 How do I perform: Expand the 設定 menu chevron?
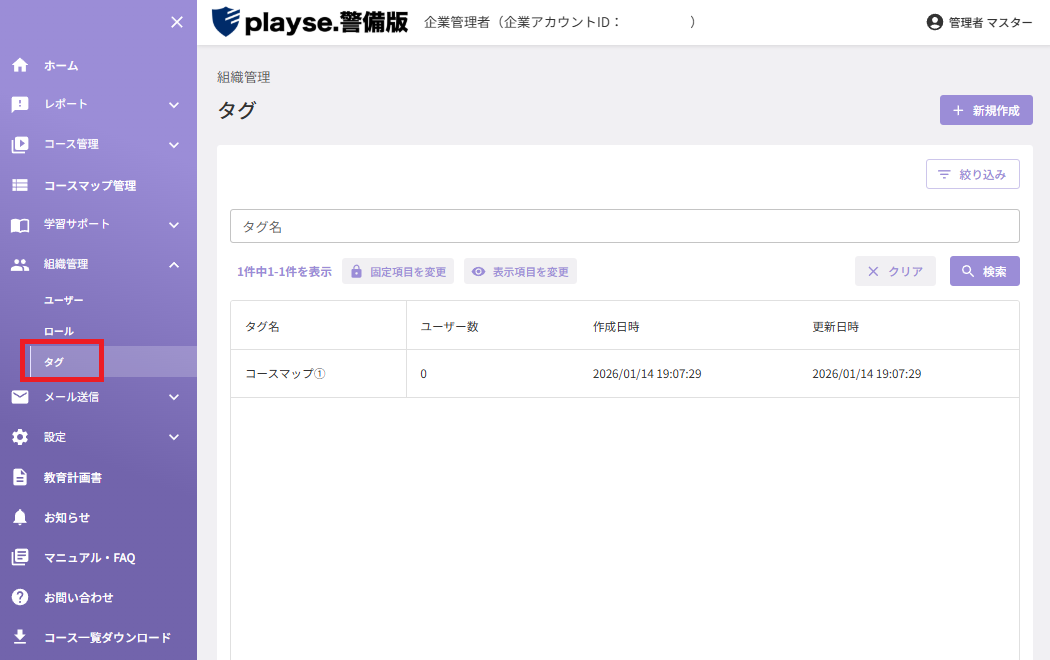(174, 437)
